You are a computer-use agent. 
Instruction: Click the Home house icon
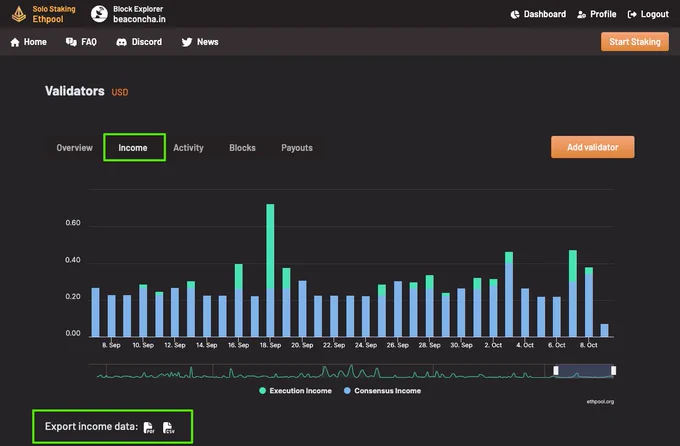pos(15,42)
